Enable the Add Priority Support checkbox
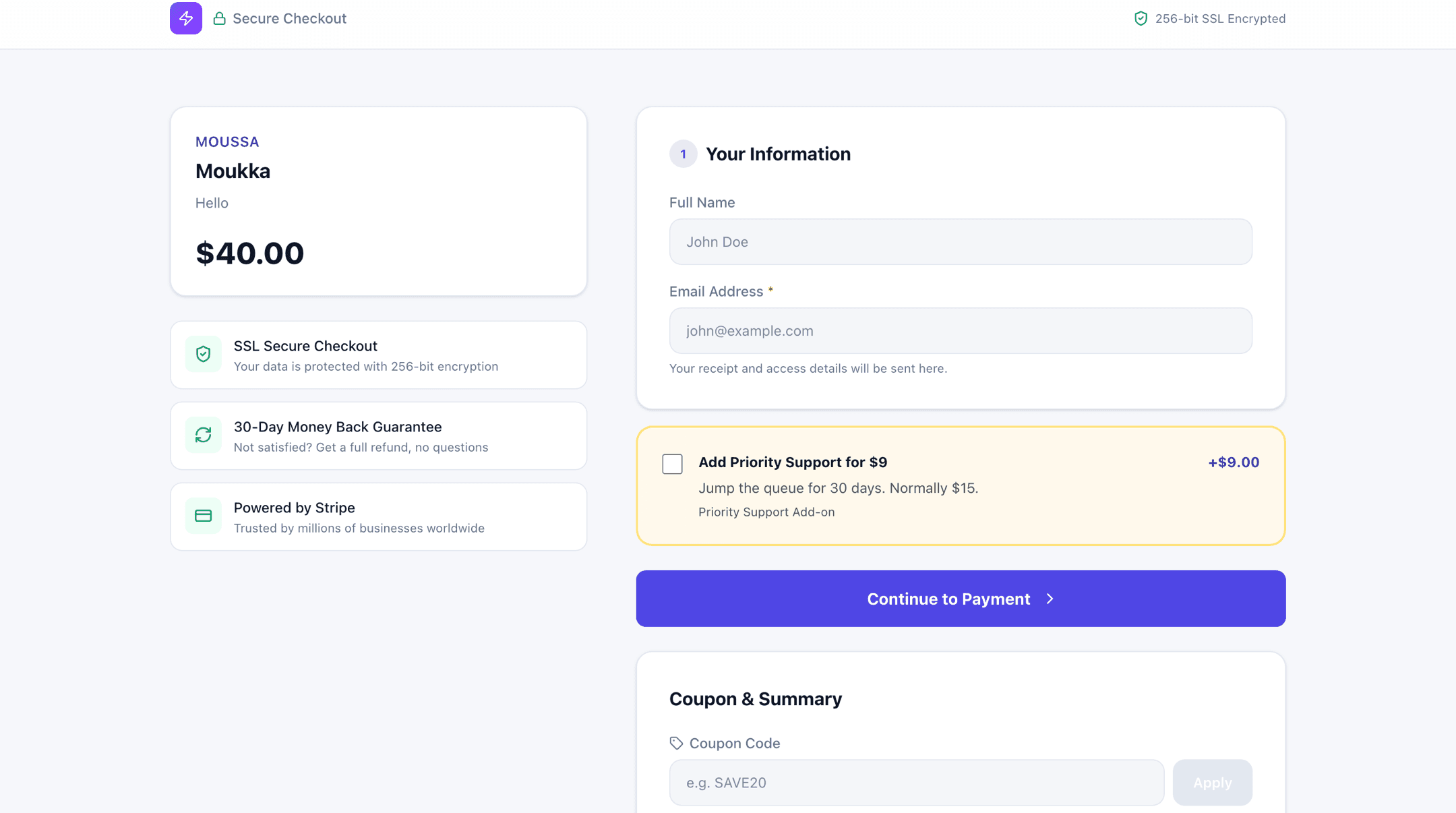1456x813 pixels. (672, 464)
